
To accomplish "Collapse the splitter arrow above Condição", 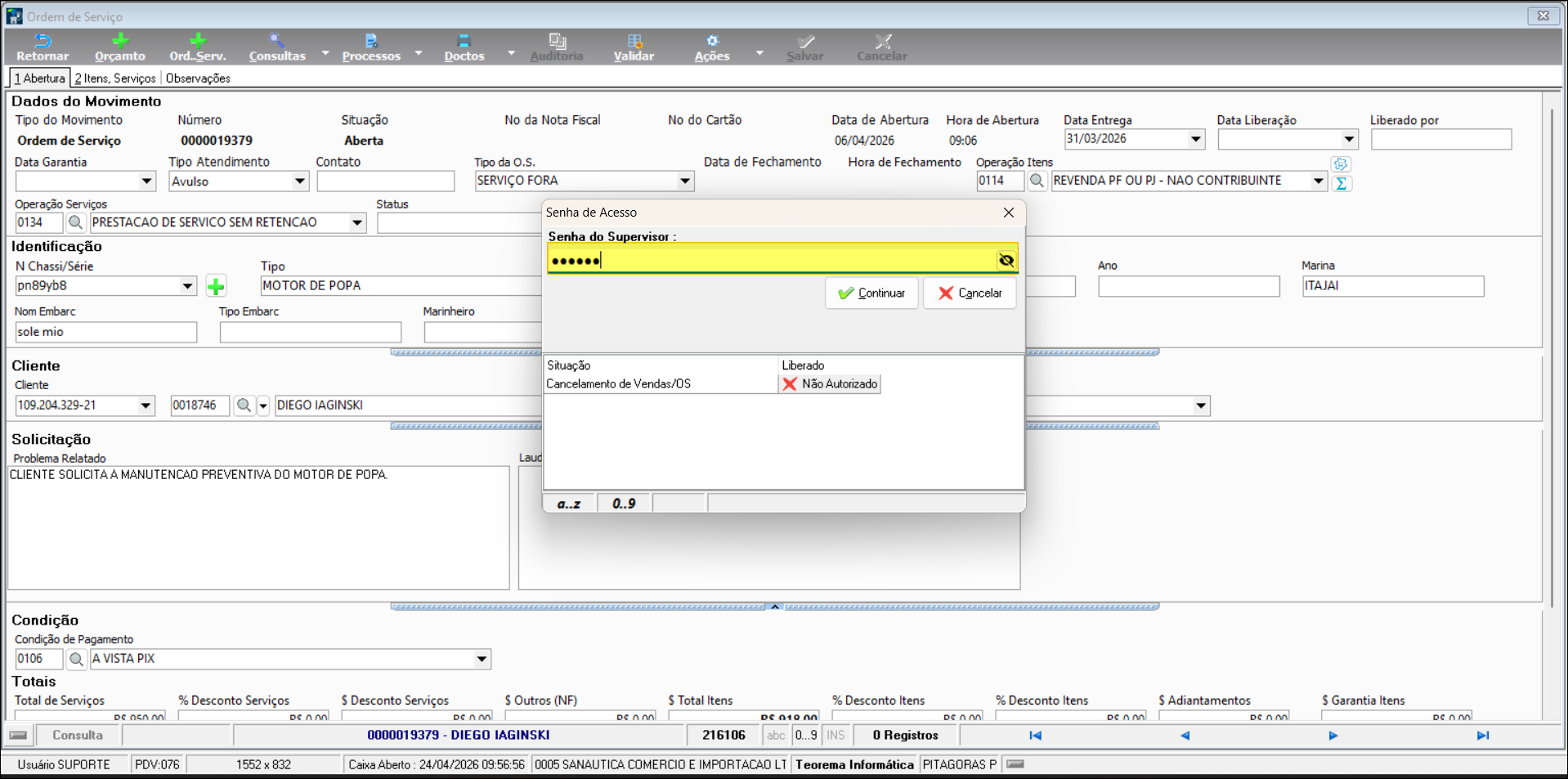I will click(775, 607).
